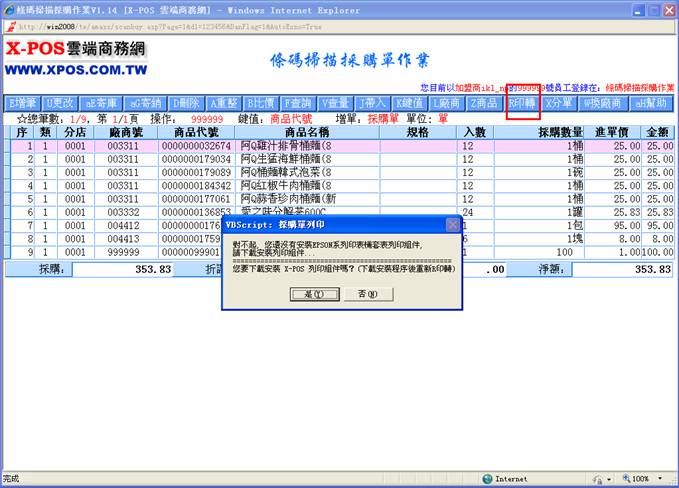
Task: Select row 1 product code 0000000032674
Action: [196, 146]
